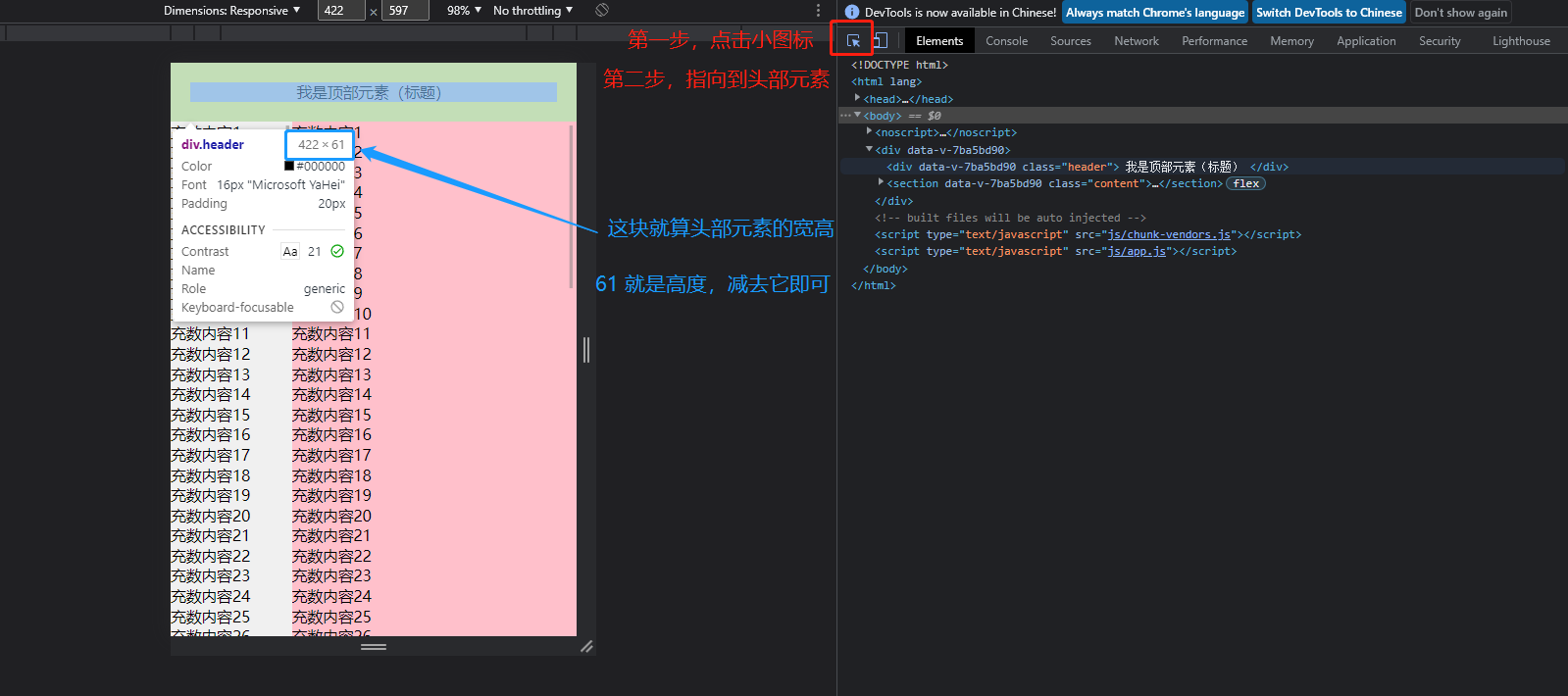Select the DOCTYPE html line
The width and height of the screenshot is (1568, 696).
(x=899, y=65)
